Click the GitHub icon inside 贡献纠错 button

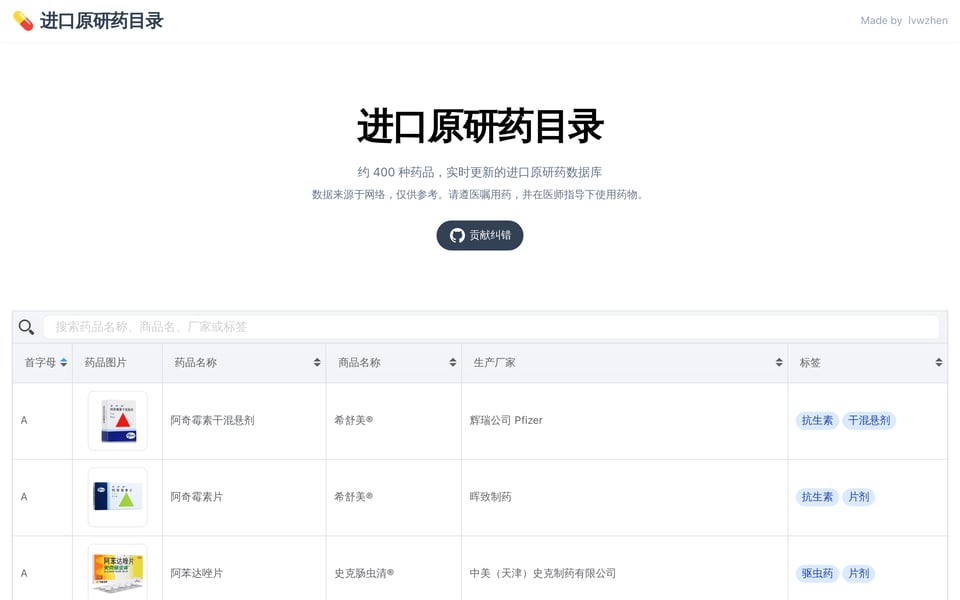tap(457, 235)
